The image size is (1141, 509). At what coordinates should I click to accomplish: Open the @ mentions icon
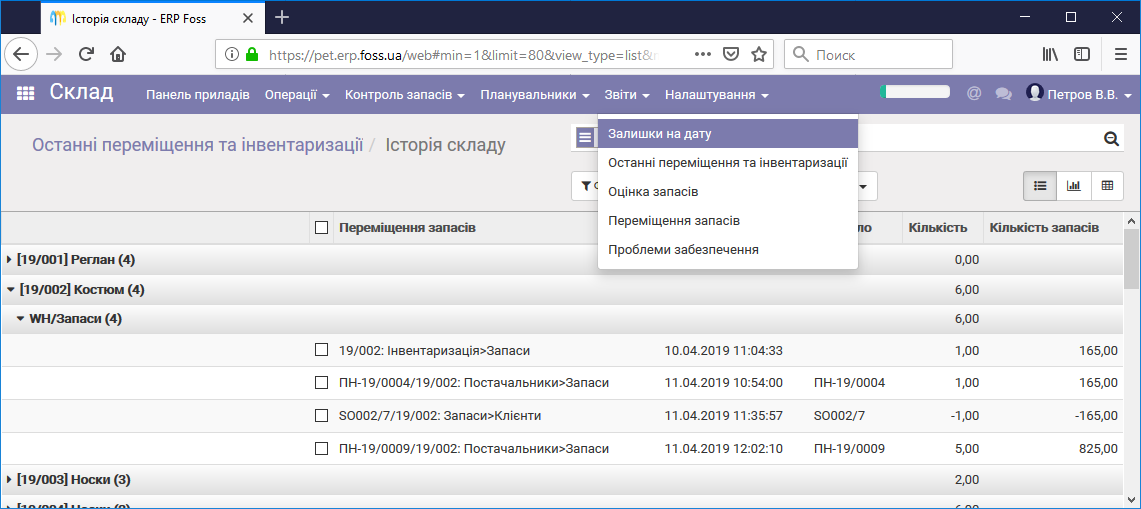[x=974, y=94]
